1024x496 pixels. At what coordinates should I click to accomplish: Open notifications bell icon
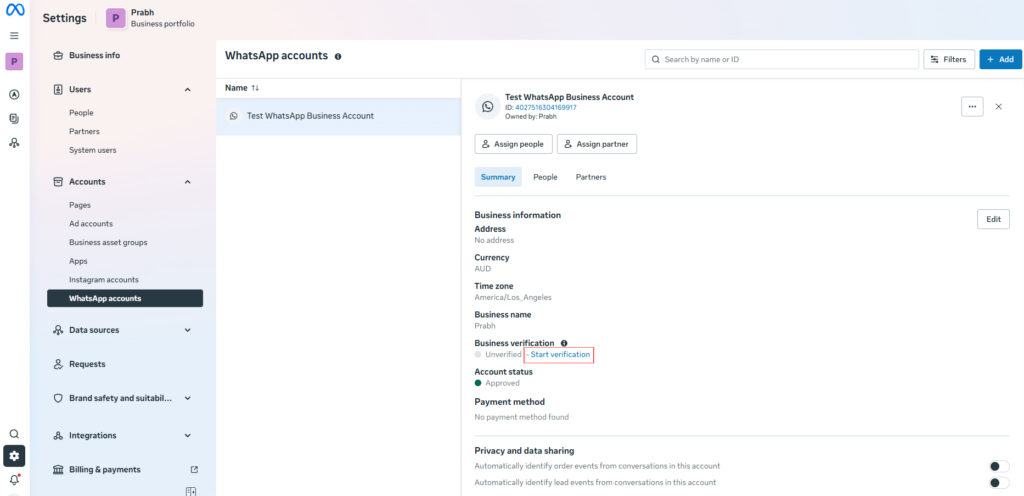point(14,480)
